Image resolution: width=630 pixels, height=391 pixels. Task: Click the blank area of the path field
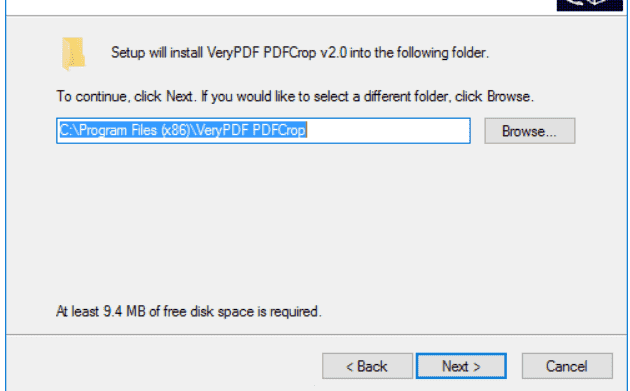coord(388,131)
